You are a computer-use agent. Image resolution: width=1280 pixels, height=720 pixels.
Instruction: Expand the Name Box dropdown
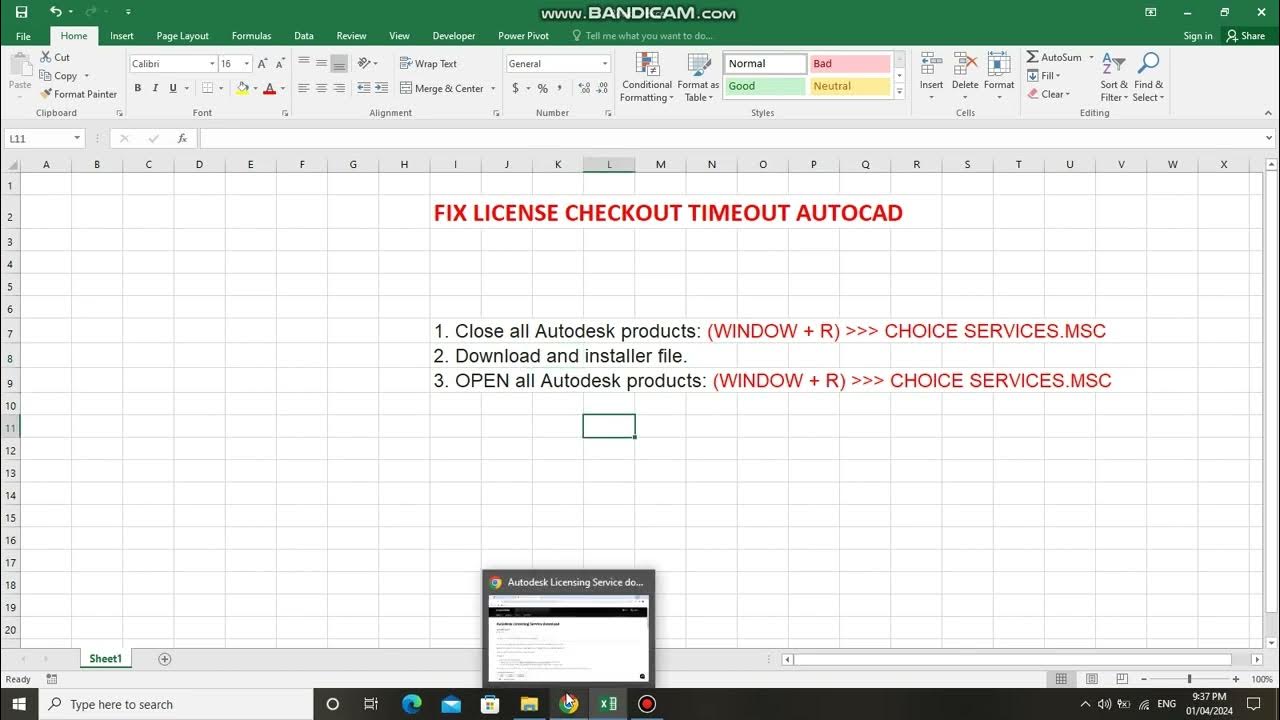pos(77,138)
